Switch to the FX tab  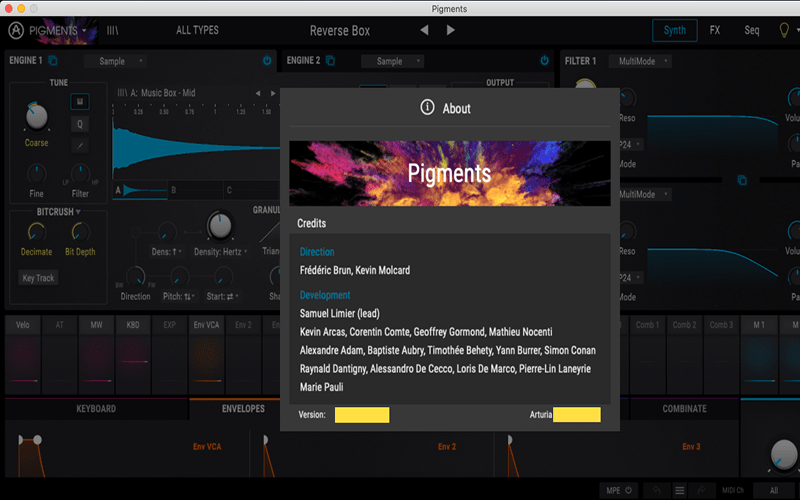[715, 30]
